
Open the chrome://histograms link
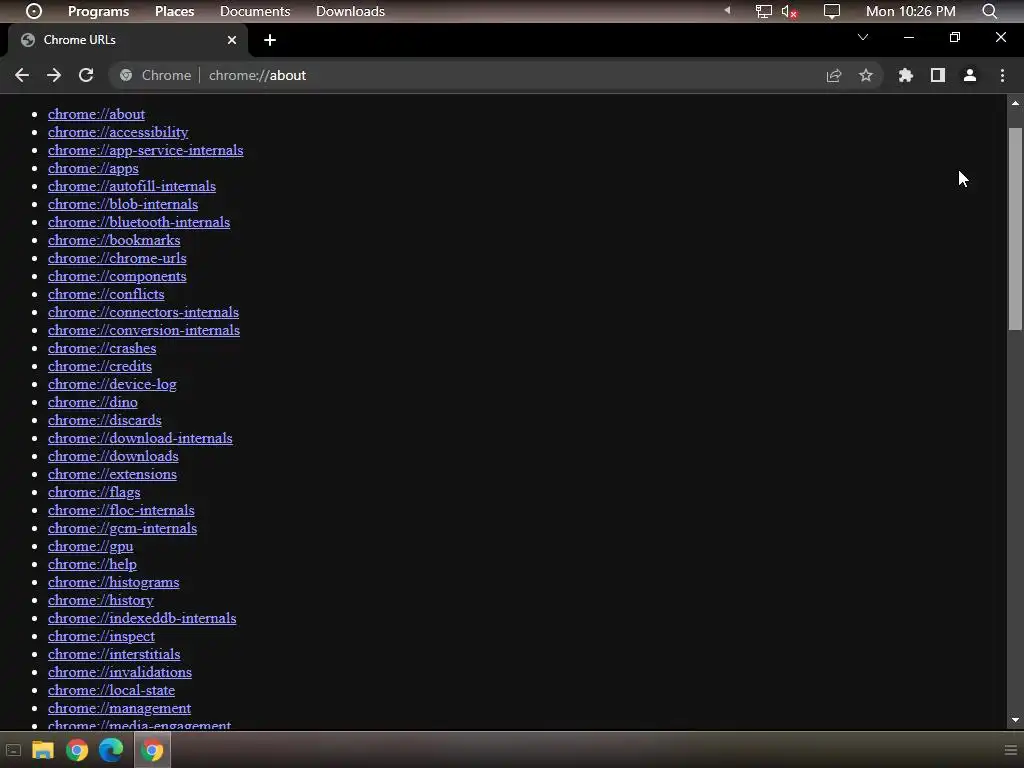(x=113, y=583)
